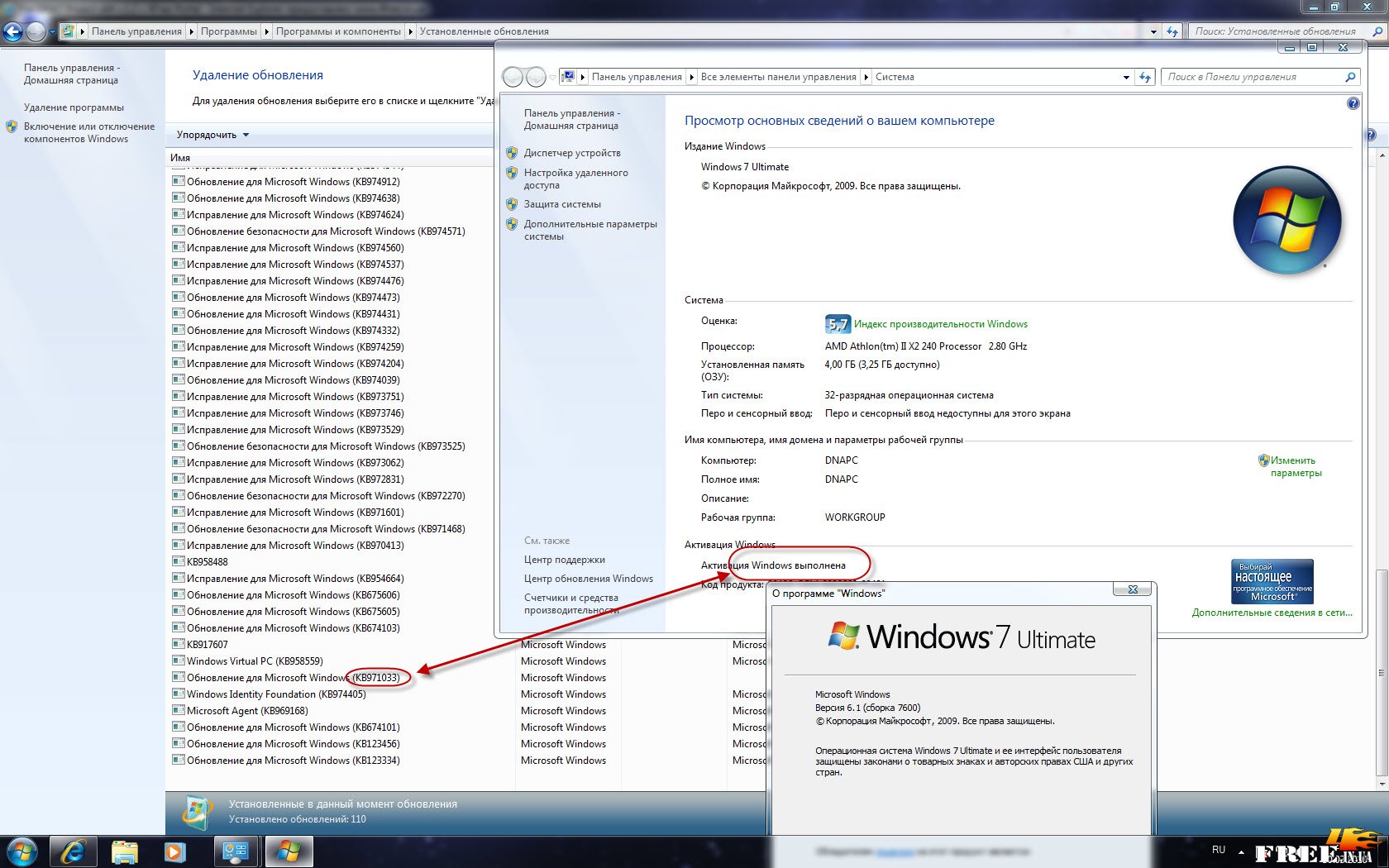Viewport: 1389px width, 868px height.
Task: Click refresh icon in Installed Updates address bar
Action: [1172, 31]
